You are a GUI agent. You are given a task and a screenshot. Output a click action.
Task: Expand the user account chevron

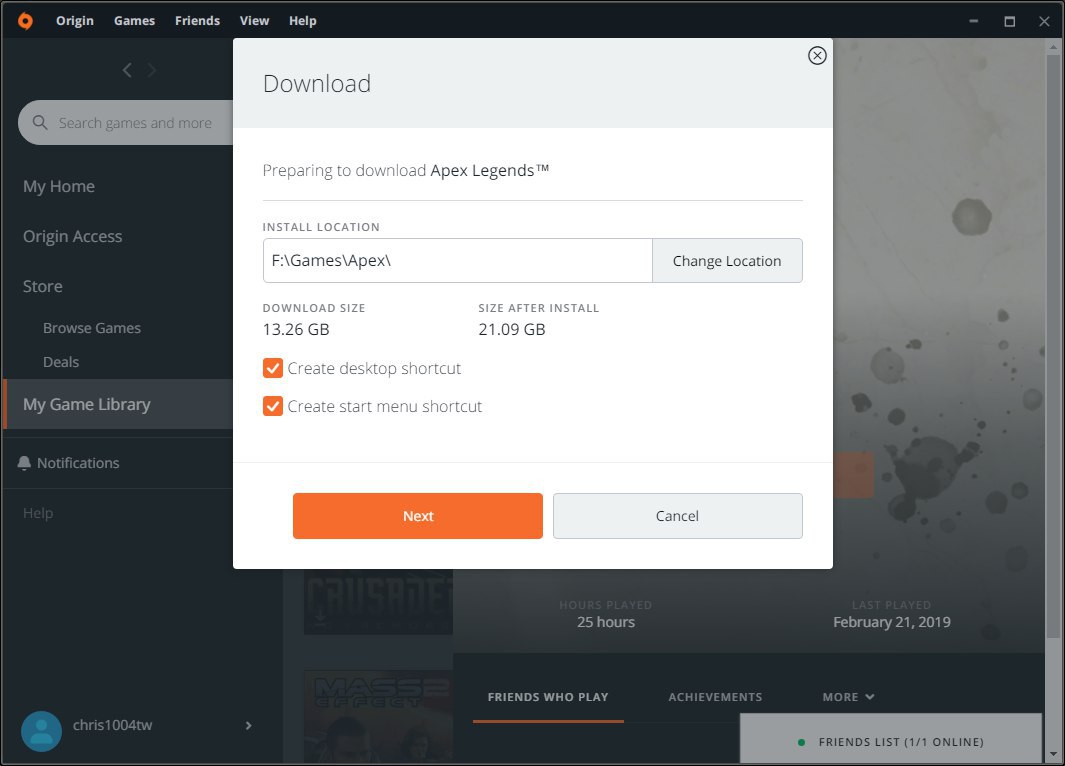point(248,726)
